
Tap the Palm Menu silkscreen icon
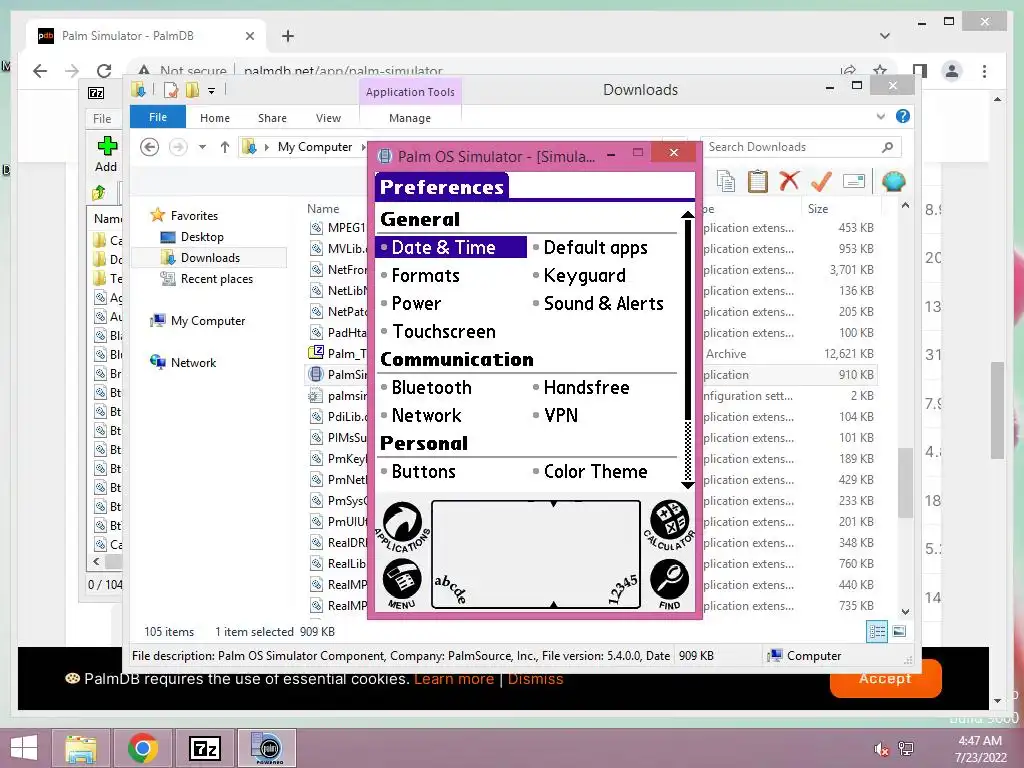(402, 583)
